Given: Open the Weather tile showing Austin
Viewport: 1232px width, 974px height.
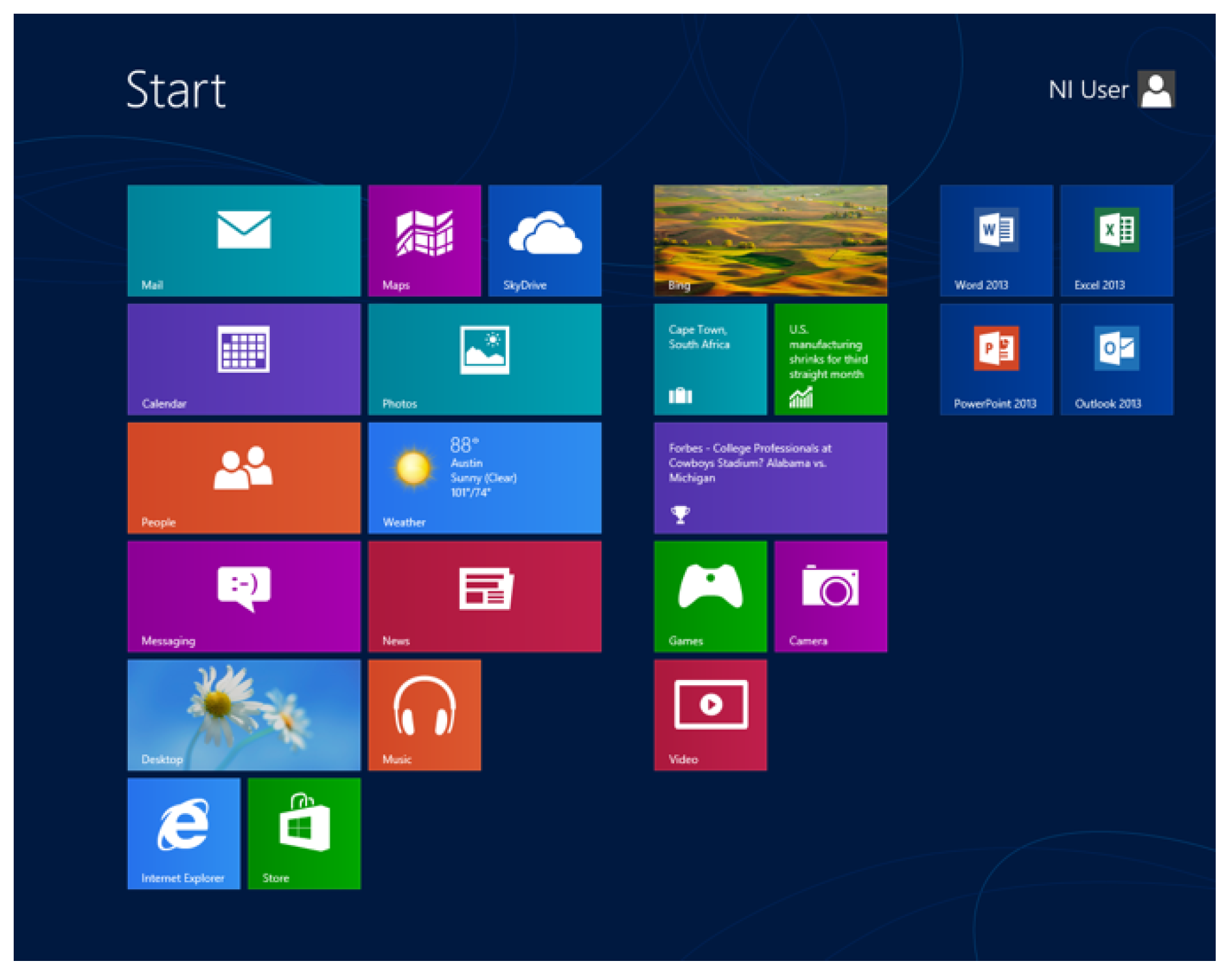Looking at the screenshot, I should [x=485, y=478].
